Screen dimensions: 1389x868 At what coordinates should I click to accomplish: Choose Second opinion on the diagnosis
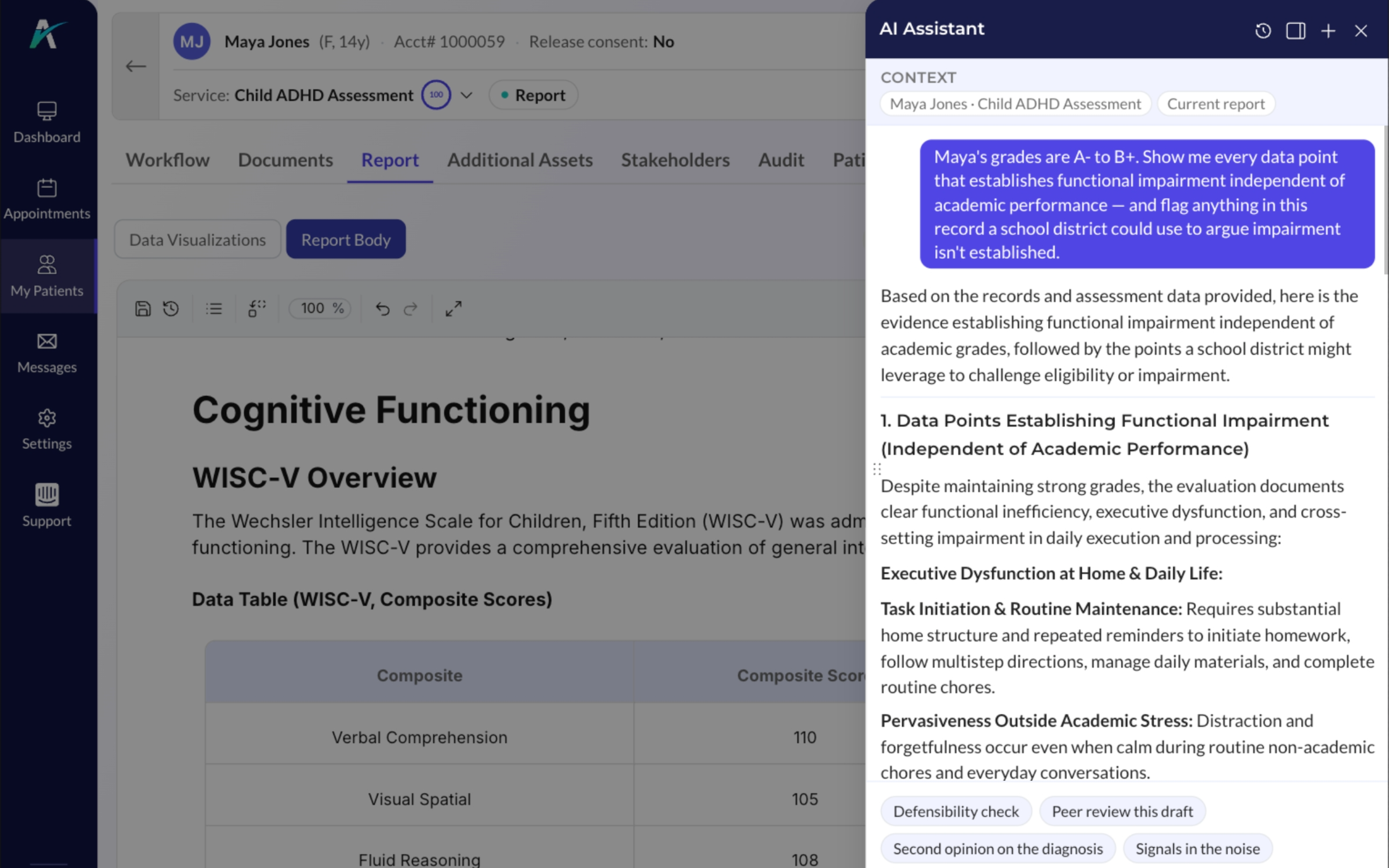[x=998, y=848]
